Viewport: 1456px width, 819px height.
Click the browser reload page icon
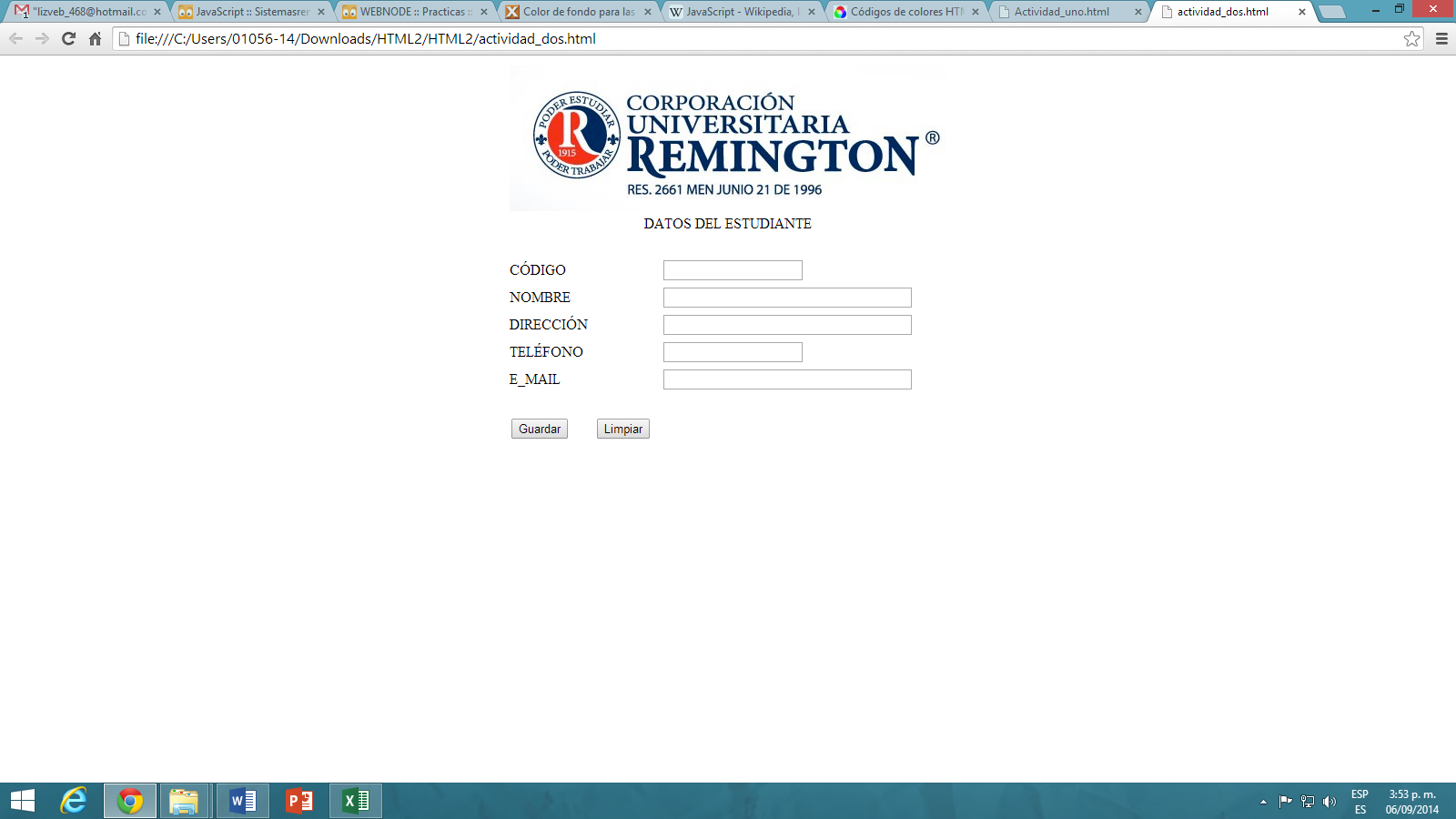pos(68,39)
